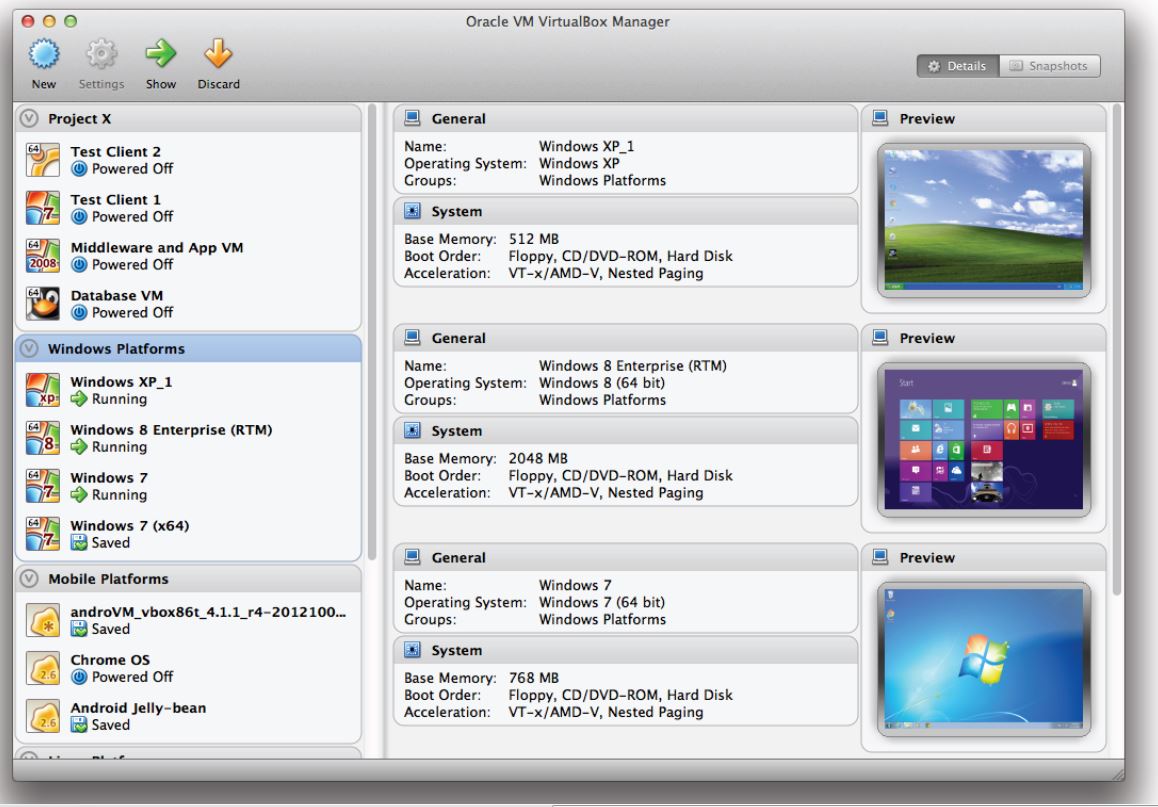Click the green Show arrow icon
The height and width of the screenshot is (807, 1158).
point(160,53)
